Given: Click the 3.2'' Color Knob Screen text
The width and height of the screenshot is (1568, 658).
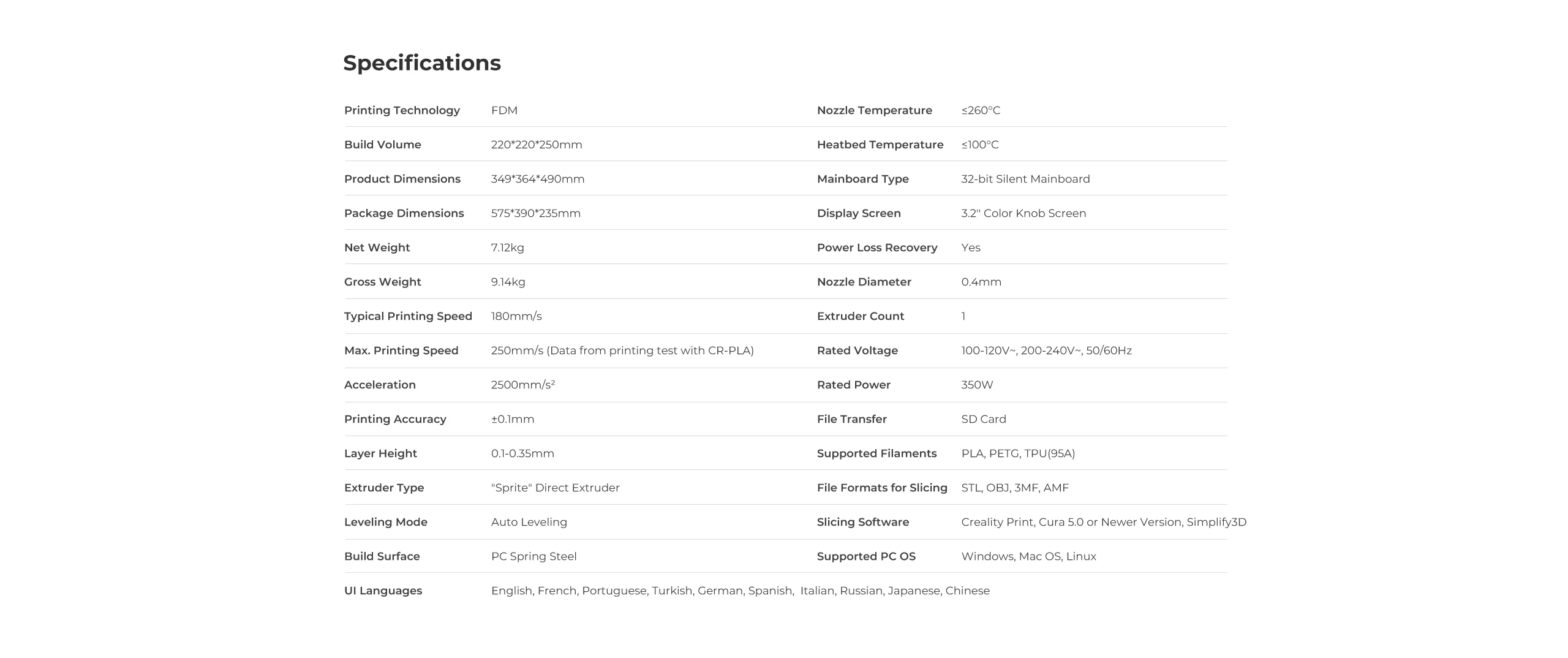Looking at the screenshot, I should coord(1023,213).
